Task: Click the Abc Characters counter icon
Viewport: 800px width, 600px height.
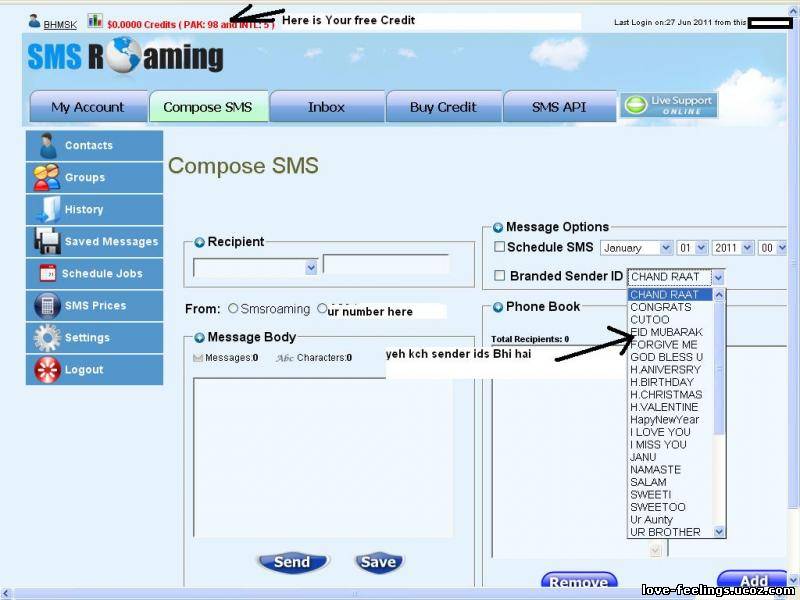Action: point(285,358)
